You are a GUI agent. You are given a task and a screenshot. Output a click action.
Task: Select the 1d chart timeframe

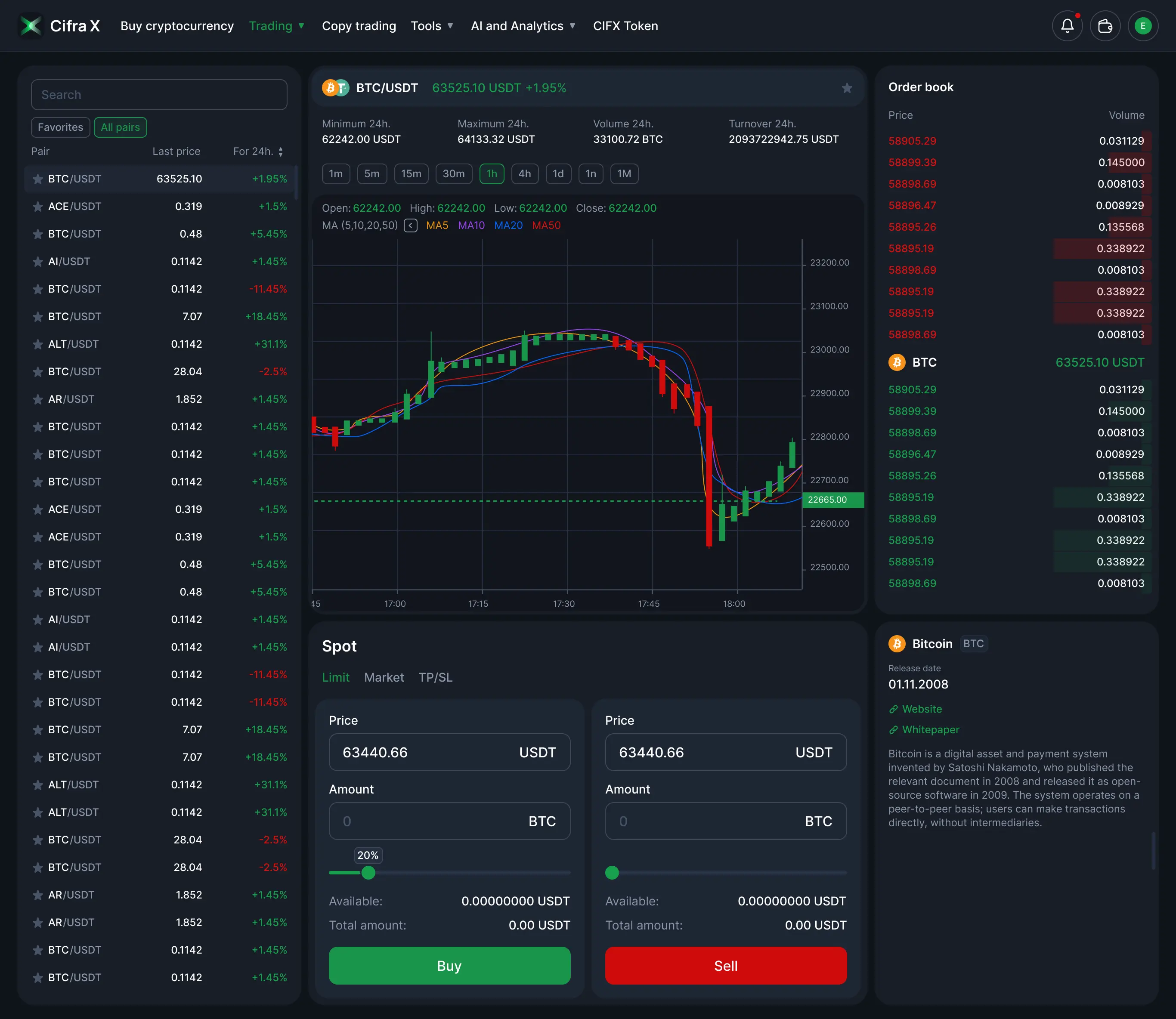pyautogui.click(x=558, y=174)
